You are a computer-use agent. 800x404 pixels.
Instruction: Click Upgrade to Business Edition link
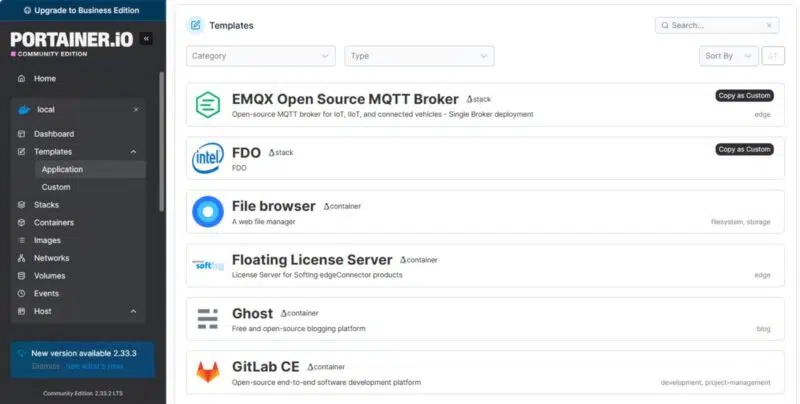point(83,9)
